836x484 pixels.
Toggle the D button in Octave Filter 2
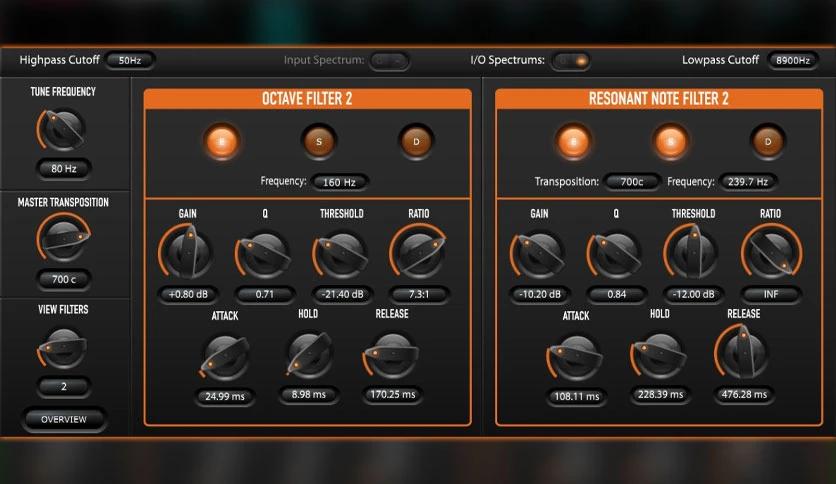coord(416,142)
